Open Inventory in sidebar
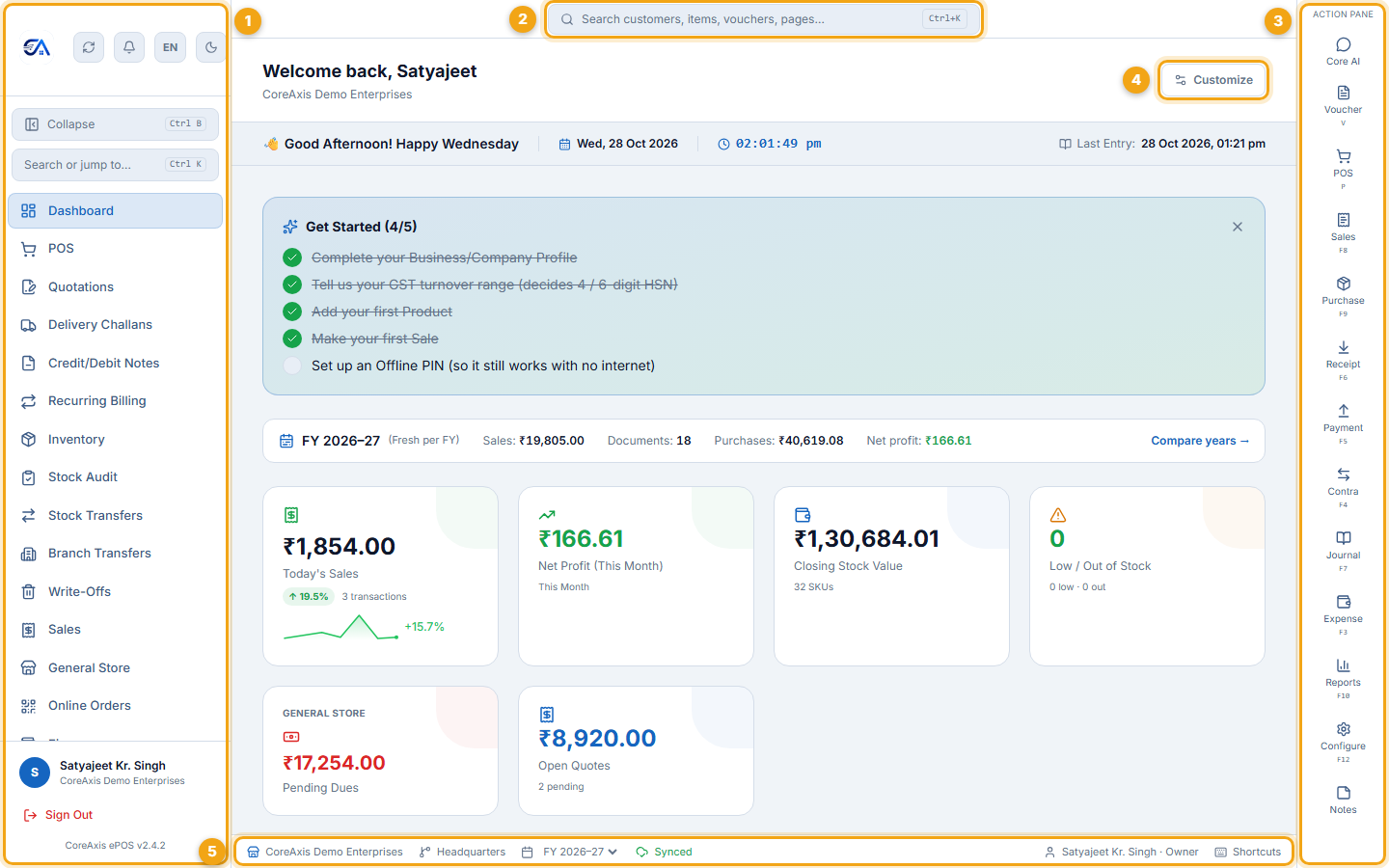Screen dimensions: 1389x868 pos(115,440)
